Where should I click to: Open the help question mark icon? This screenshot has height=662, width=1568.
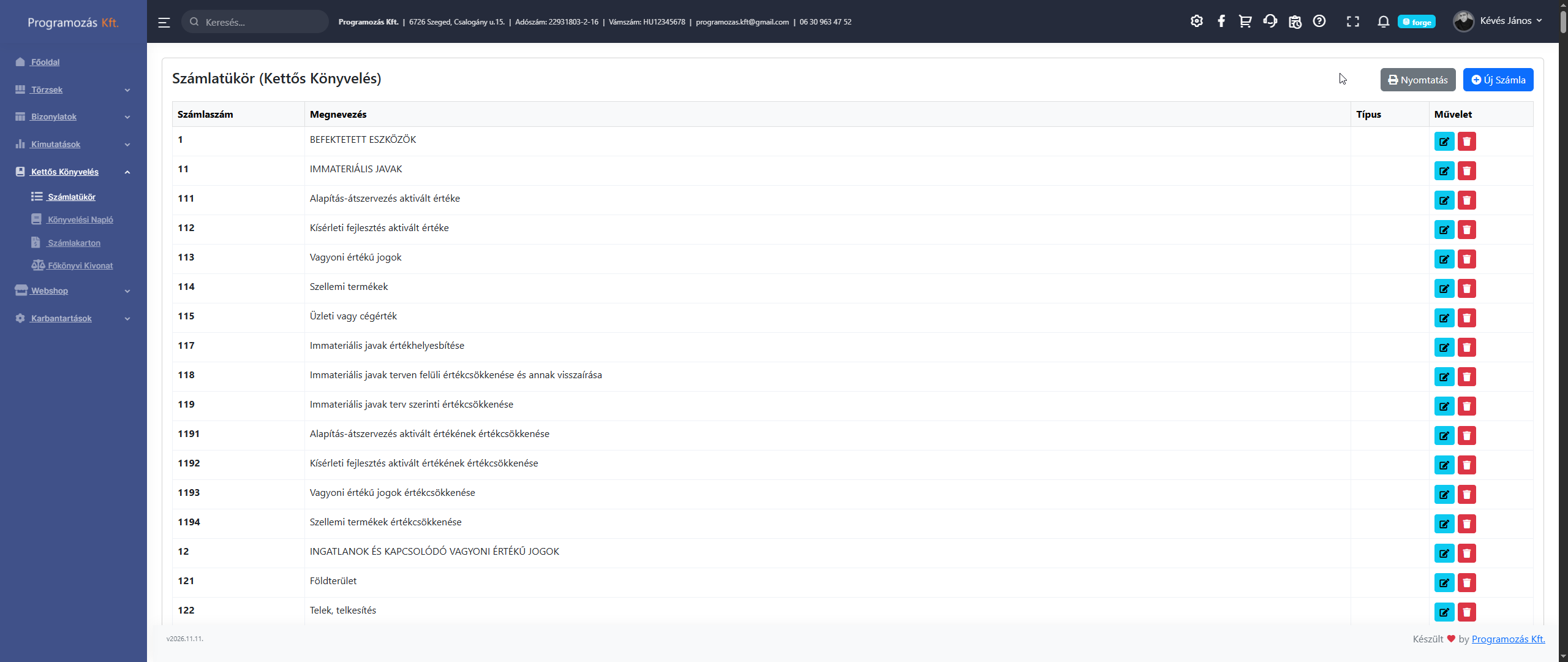coord(1319,21)
